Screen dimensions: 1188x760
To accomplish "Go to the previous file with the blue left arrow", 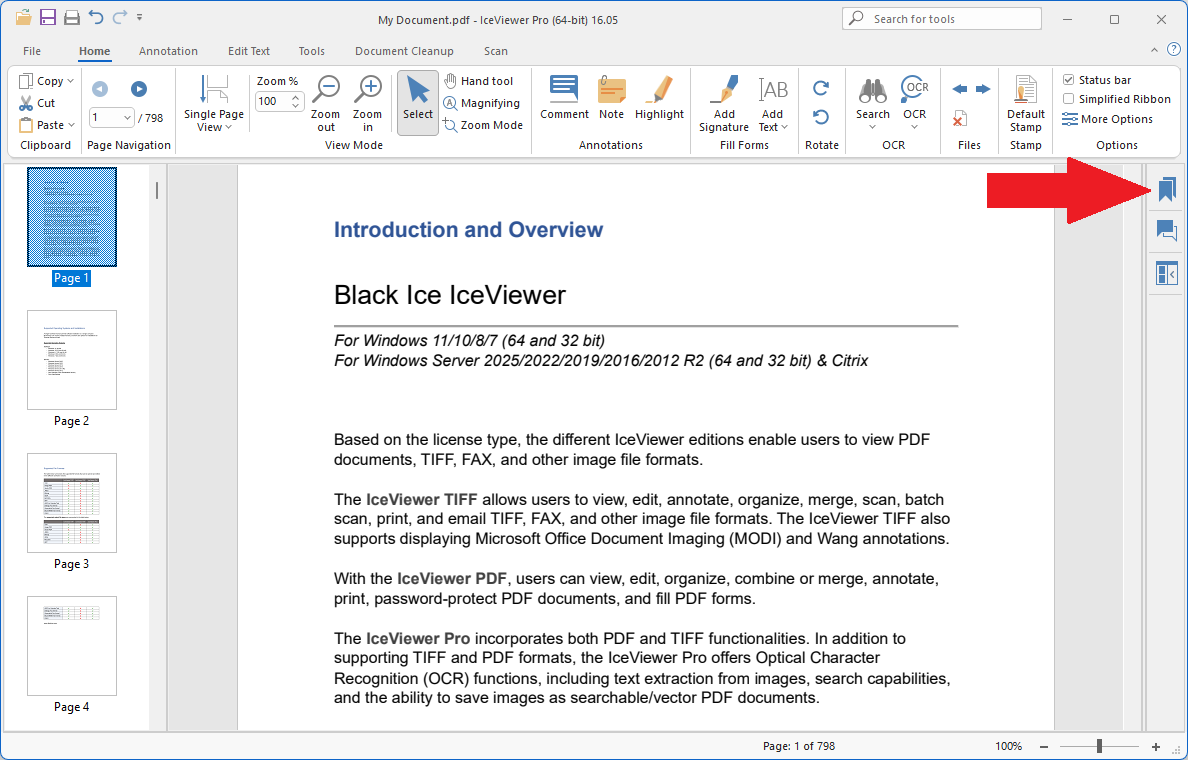I will coord(959,89).
